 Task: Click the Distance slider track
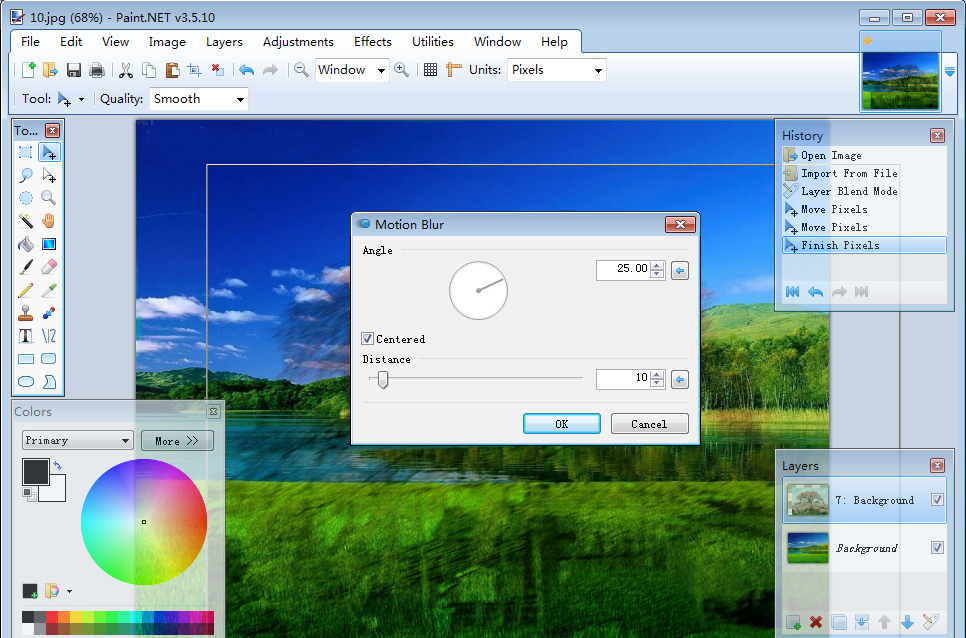pos(480,379)
